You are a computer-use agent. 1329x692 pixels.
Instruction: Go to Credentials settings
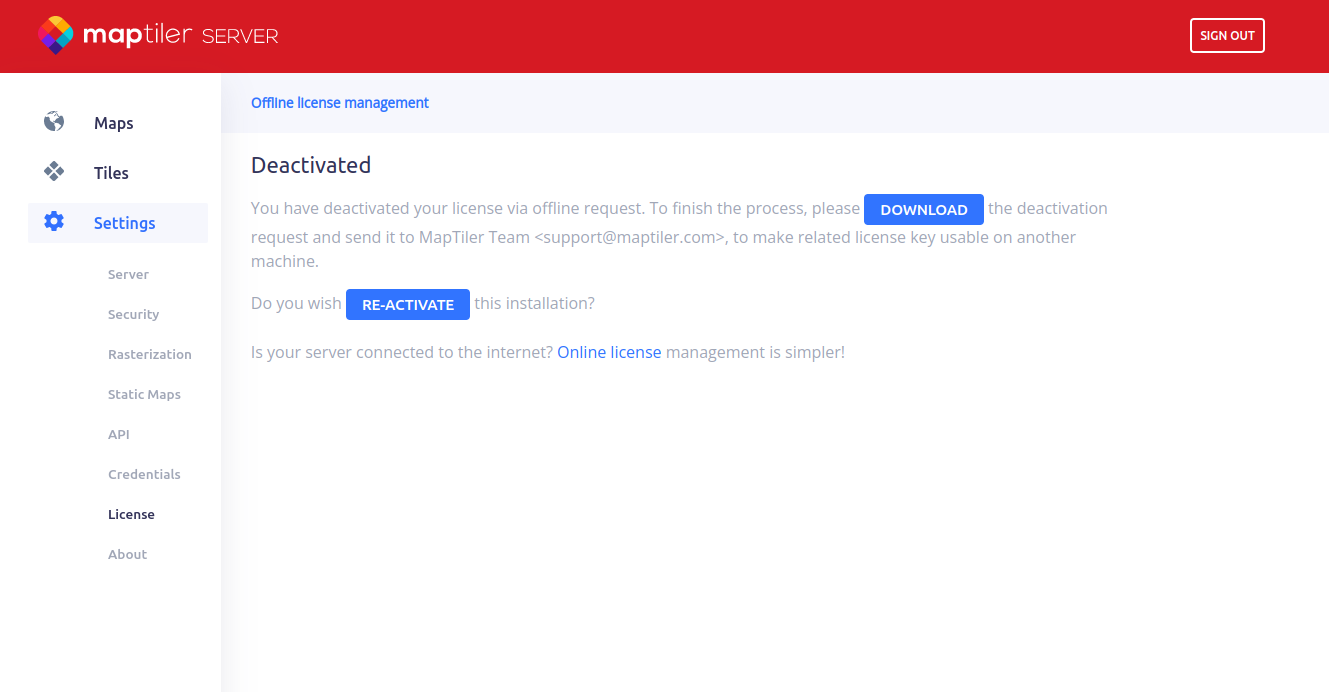click(144, 474)
